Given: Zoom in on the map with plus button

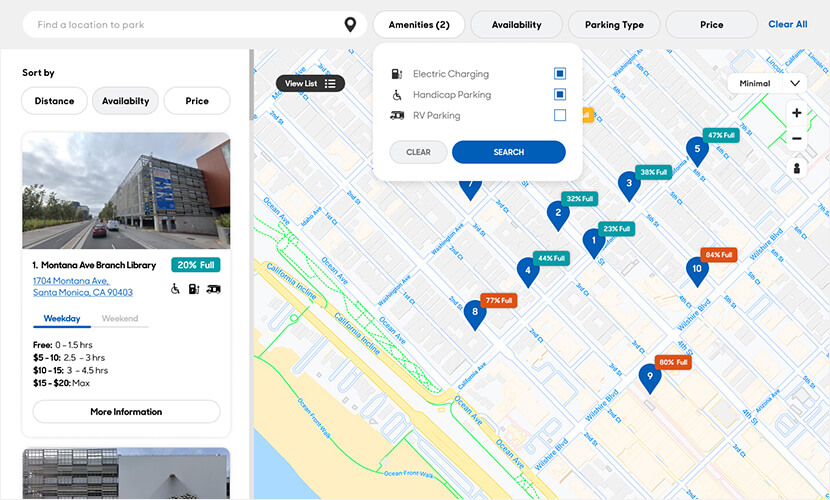Looking at the screenshot, I should (x=796, y=114).
